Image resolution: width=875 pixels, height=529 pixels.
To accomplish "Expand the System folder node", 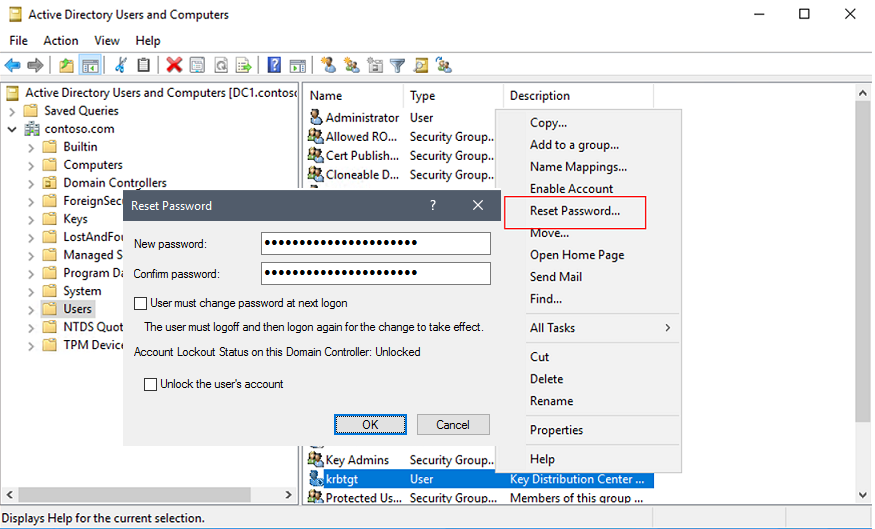I will click(31, 292).
